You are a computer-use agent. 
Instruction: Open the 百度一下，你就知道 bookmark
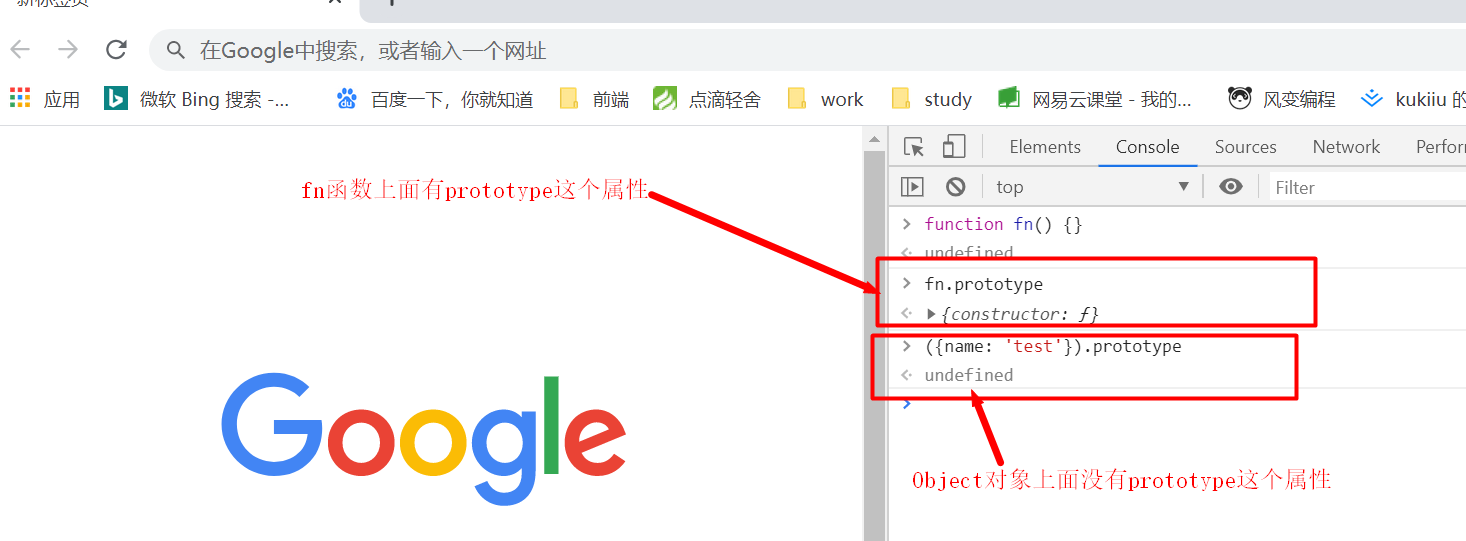coord(434,99)
